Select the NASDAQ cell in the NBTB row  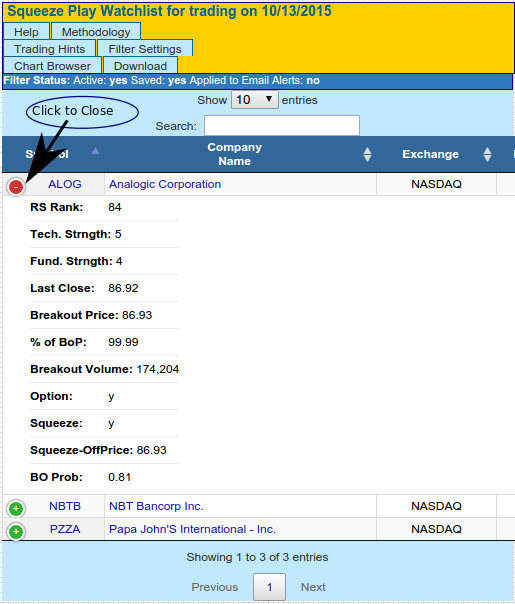click(x=436, y=506)
